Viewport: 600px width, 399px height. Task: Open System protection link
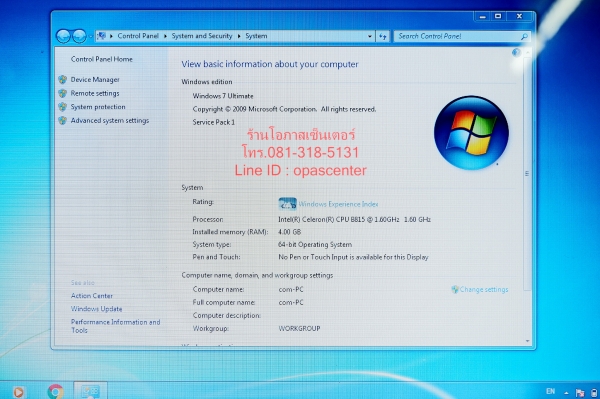pos(98,107)
